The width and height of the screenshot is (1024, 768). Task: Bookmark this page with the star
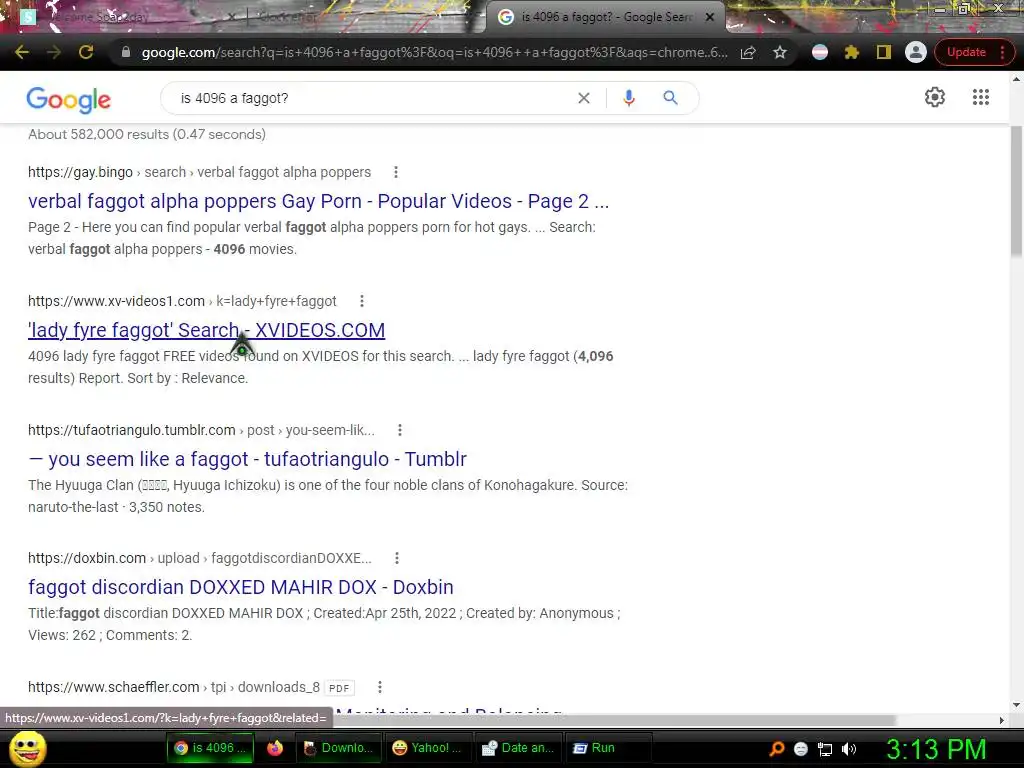(x=780, y=52)
